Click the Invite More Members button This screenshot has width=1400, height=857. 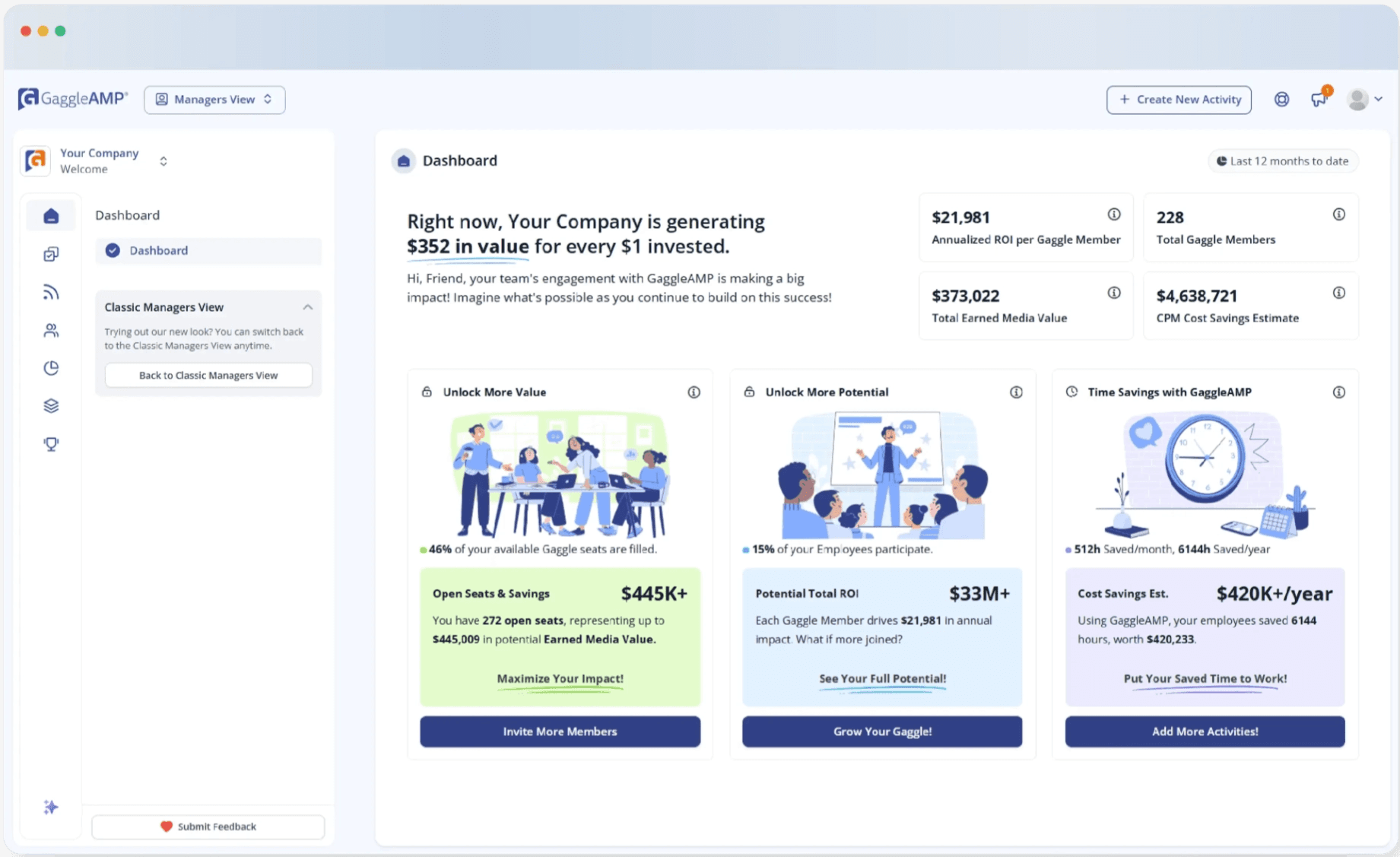pos(560,731)
